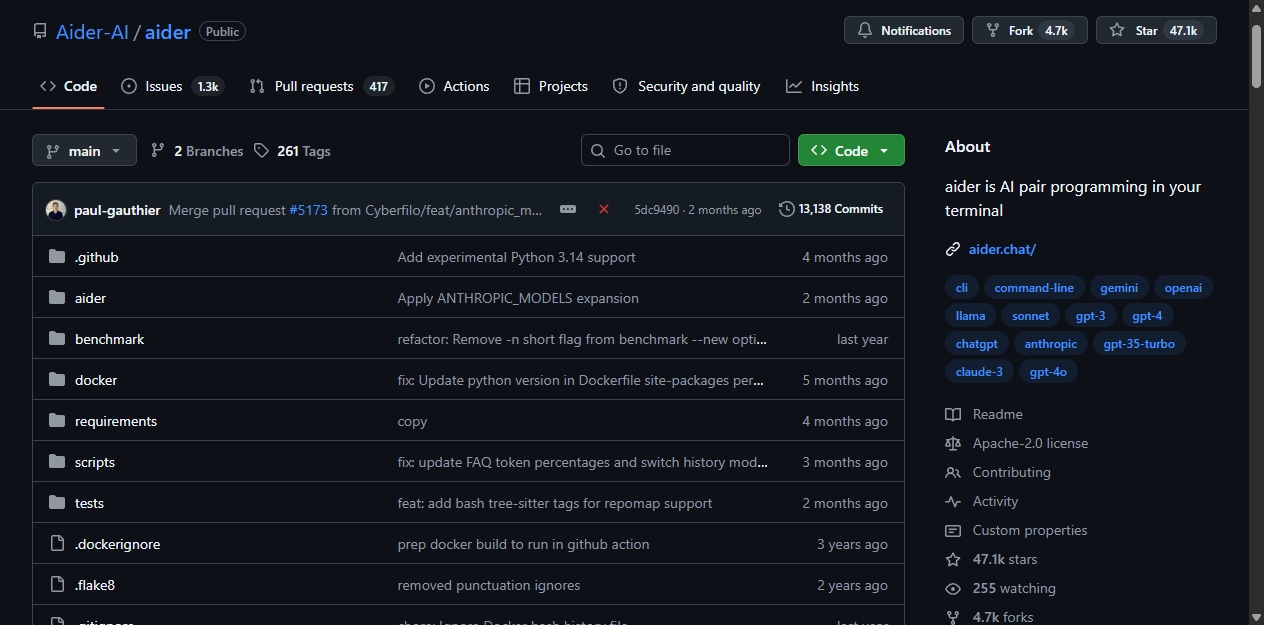Select the claude-3 topic tag
Screen dimensions: 1264x625
[x=979, y=372]
